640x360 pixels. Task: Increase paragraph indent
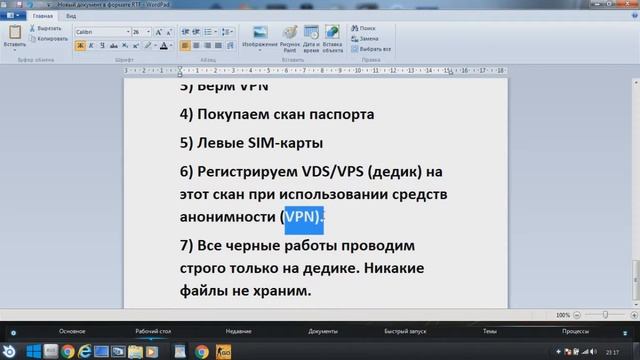click(x=196, y=32)
